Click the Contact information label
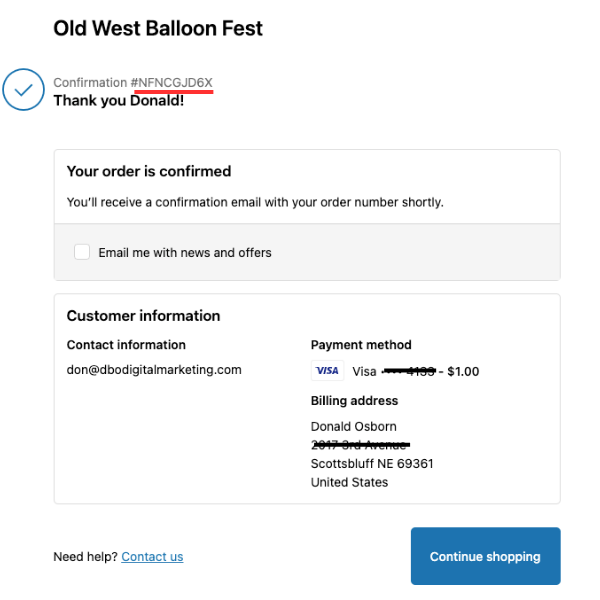 (x=126, y=345)
